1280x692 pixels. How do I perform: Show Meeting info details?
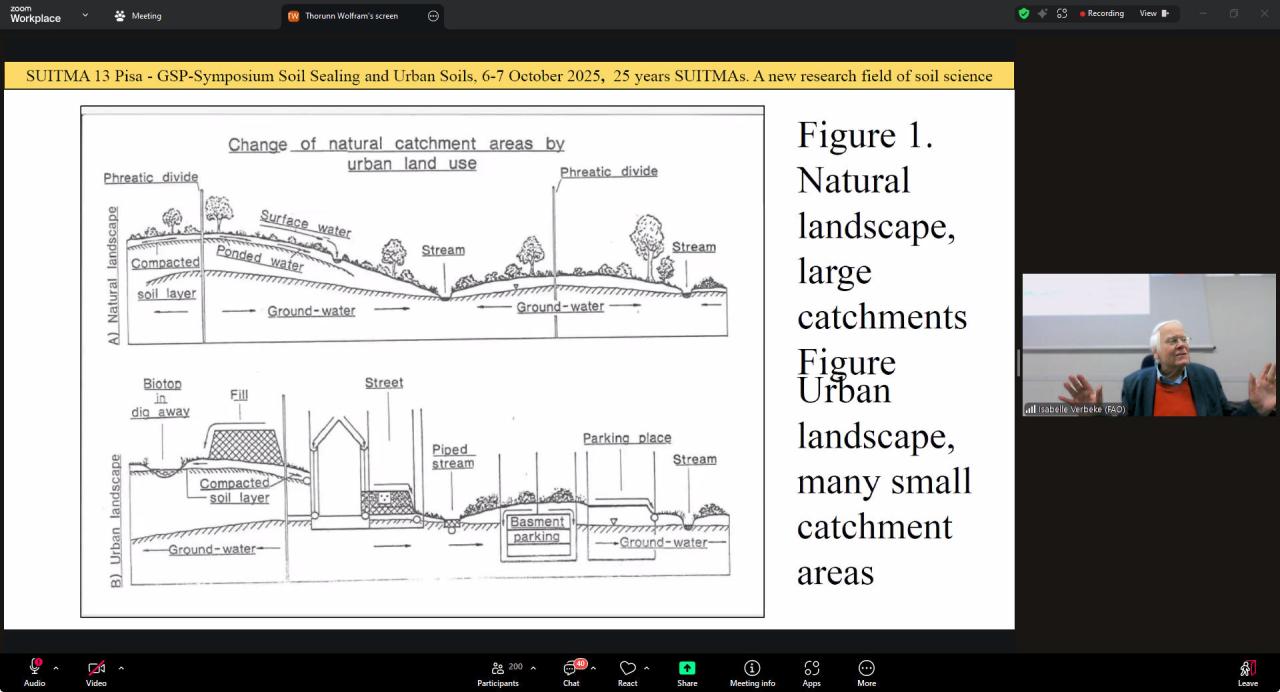point(752,672)
